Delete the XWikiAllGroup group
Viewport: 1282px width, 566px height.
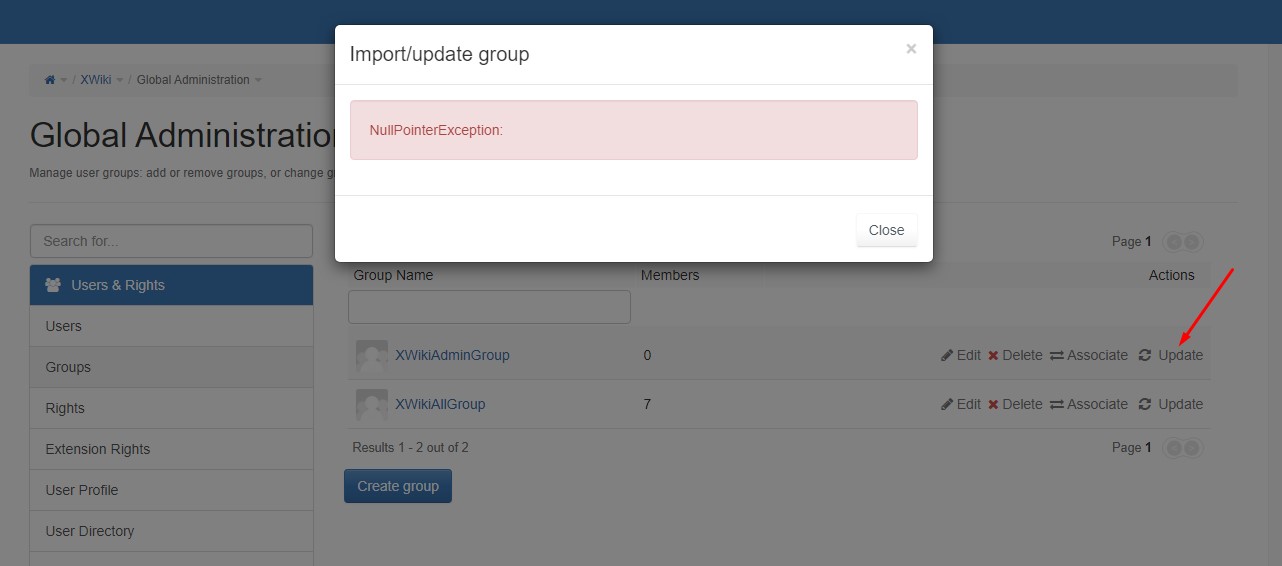coord(1015,404)
